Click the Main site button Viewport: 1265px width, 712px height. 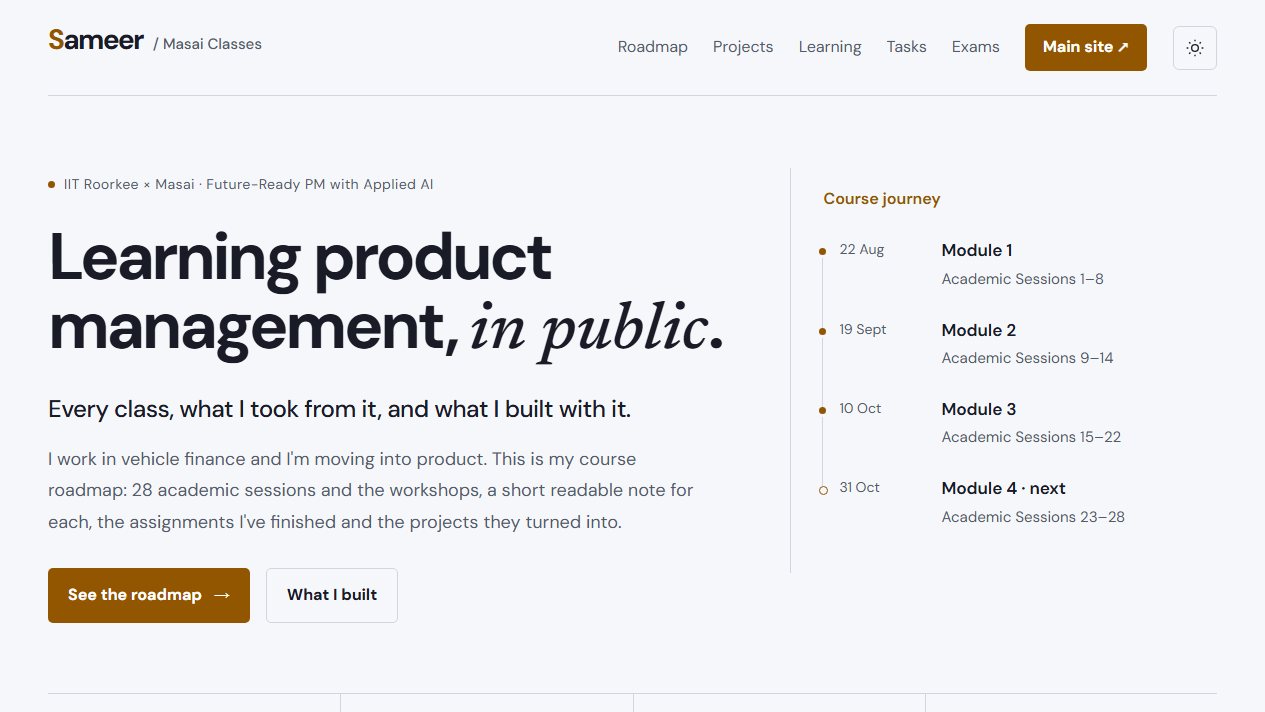click(x=1085, y=47)
